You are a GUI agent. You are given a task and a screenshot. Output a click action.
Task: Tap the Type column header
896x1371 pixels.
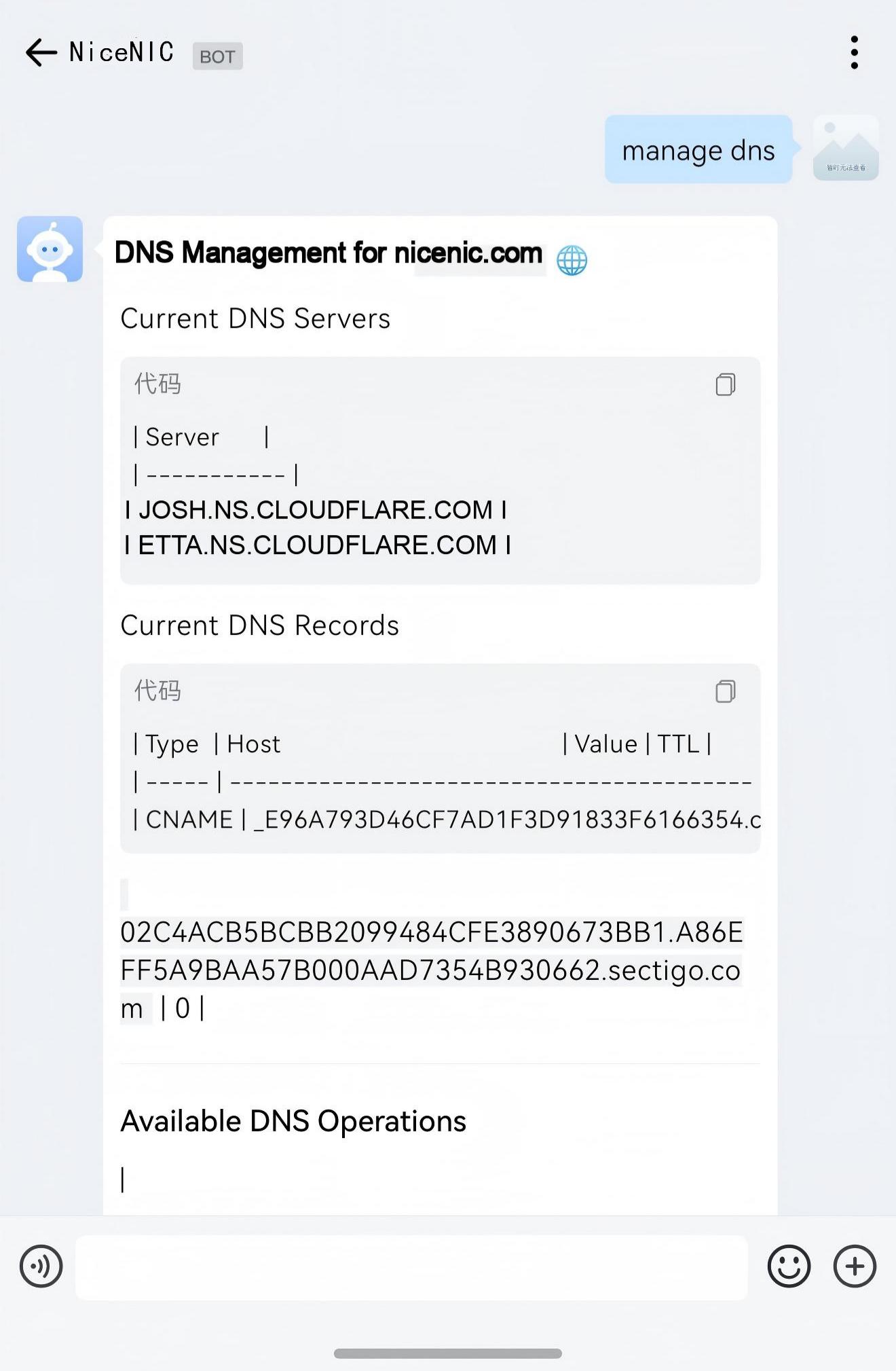(x=172, y=744)
